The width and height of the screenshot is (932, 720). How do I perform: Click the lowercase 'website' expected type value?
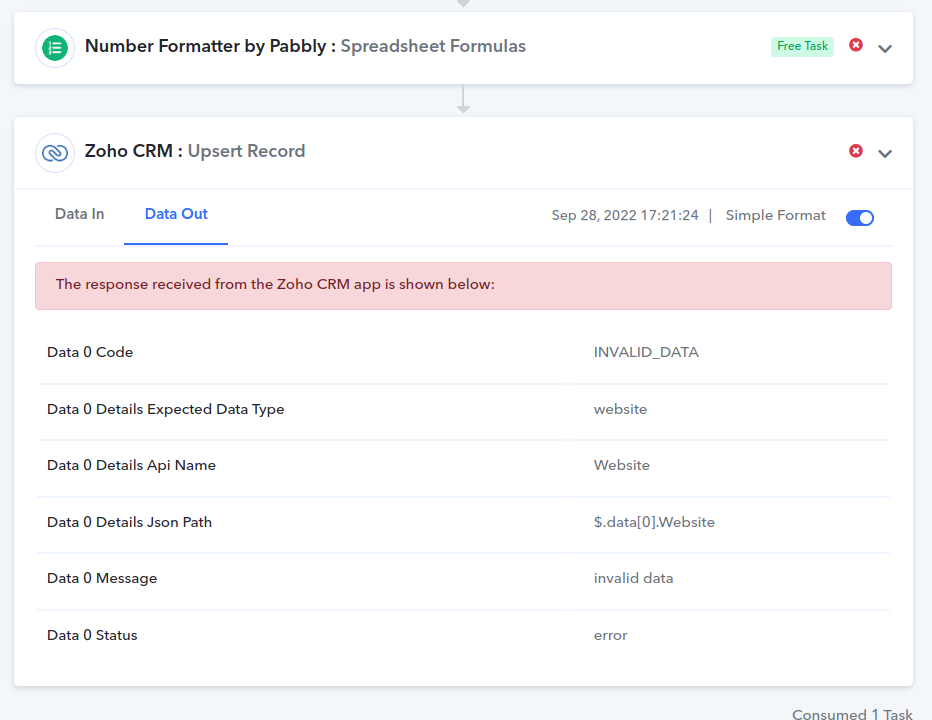[620, 409]
